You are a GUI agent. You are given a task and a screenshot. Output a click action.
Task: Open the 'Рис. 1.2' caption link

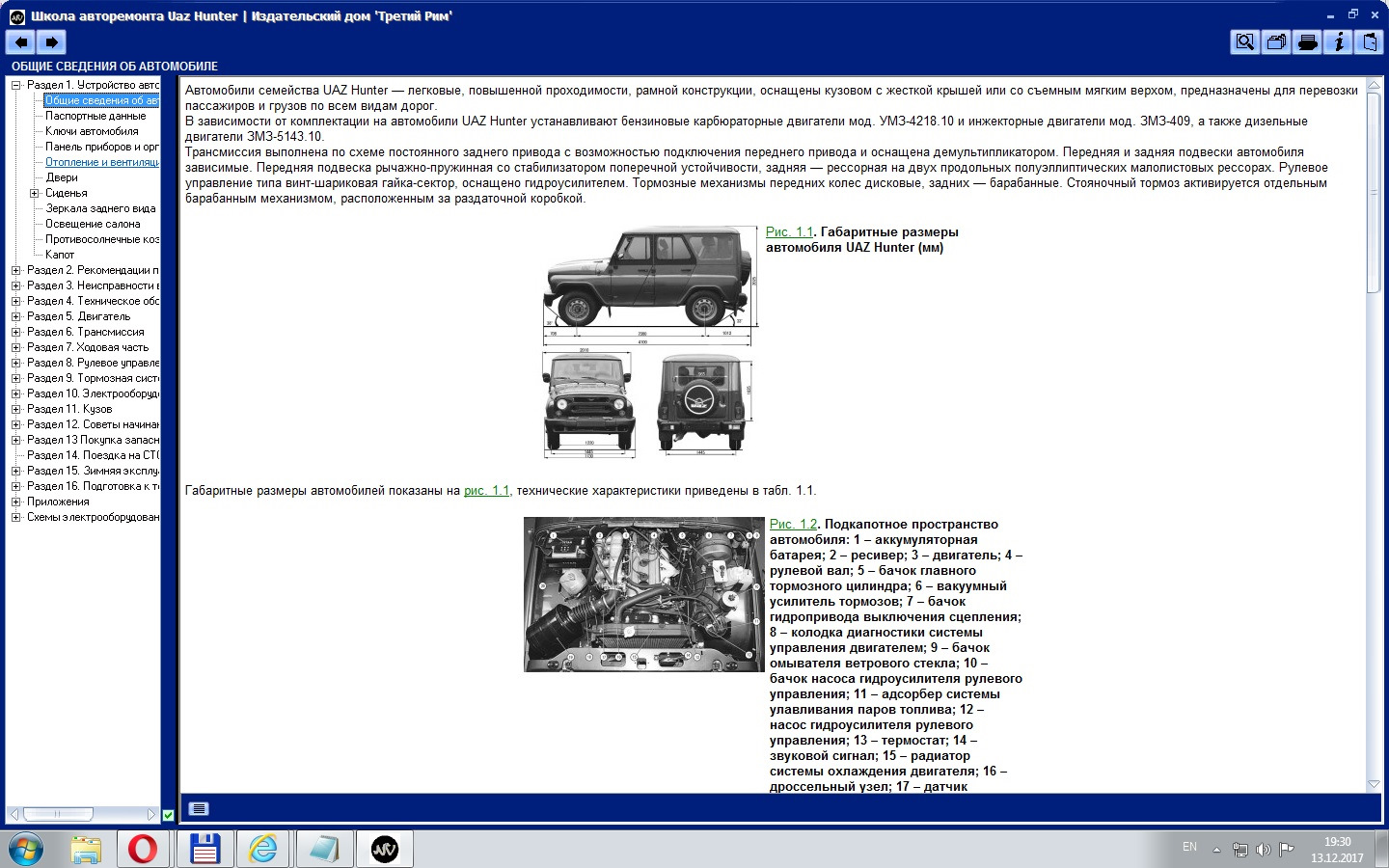(x=793, y=524)
